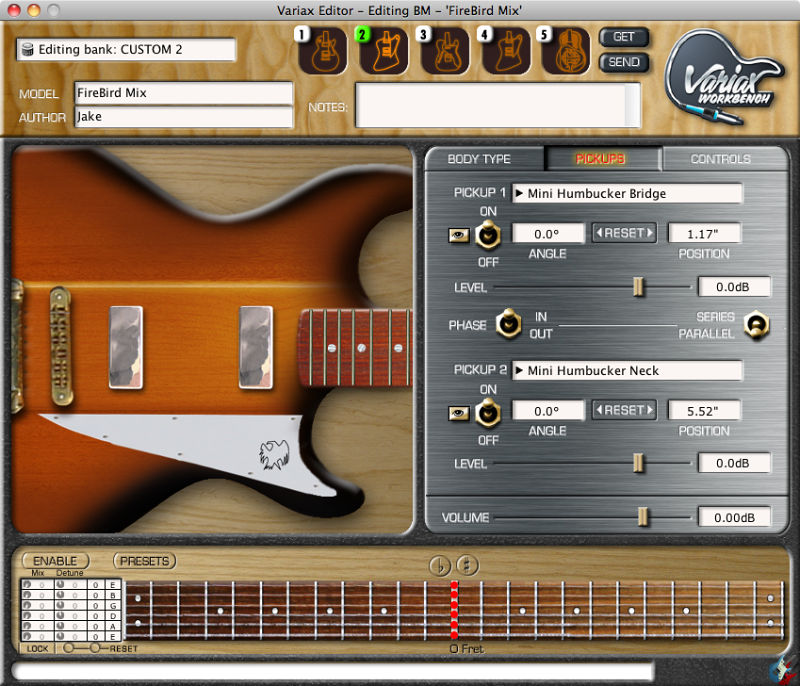Click the bridge pickup on the guitar body
This screenshot has height=686, width=800.
[126, 347]
